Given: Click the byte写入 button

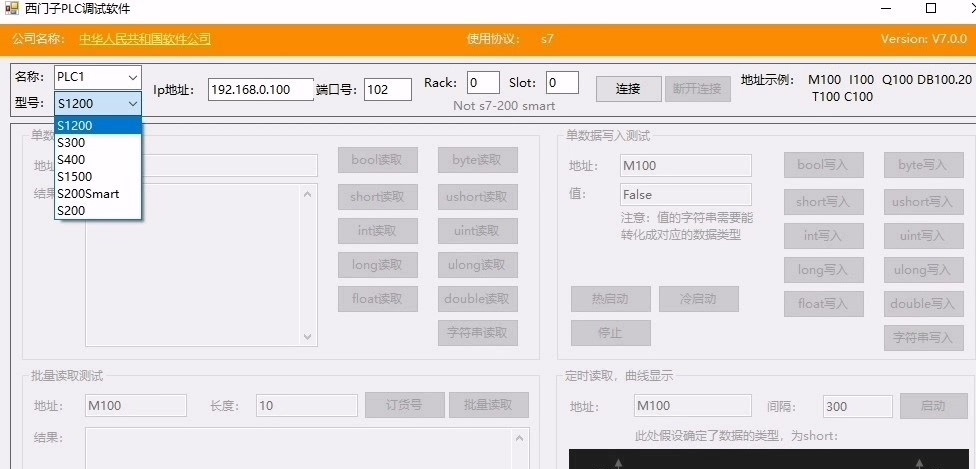Looking at the screenshot, I should click(923, 165).
